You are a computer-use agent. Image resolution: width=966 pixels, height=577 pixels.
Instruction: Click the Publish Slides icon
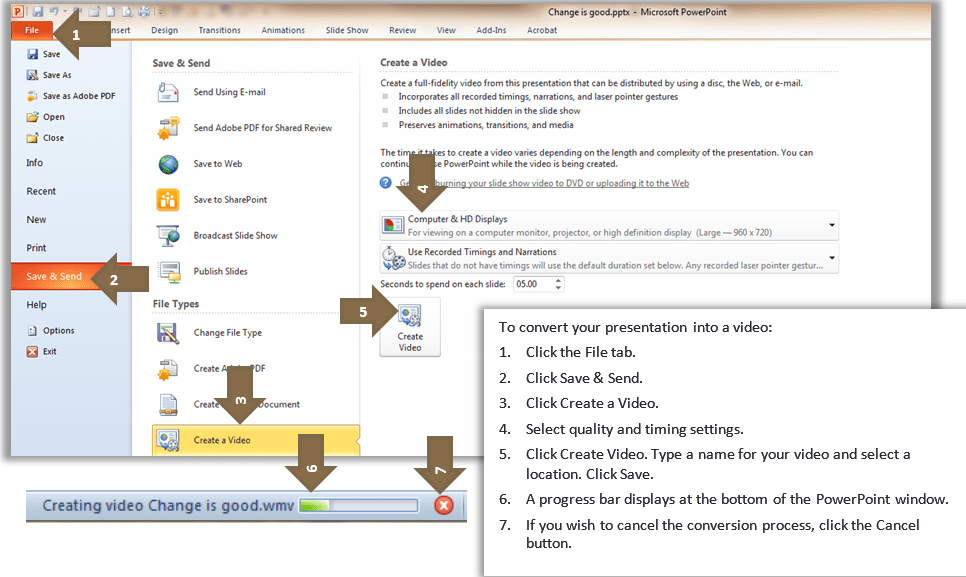click(x=168, y=271)
